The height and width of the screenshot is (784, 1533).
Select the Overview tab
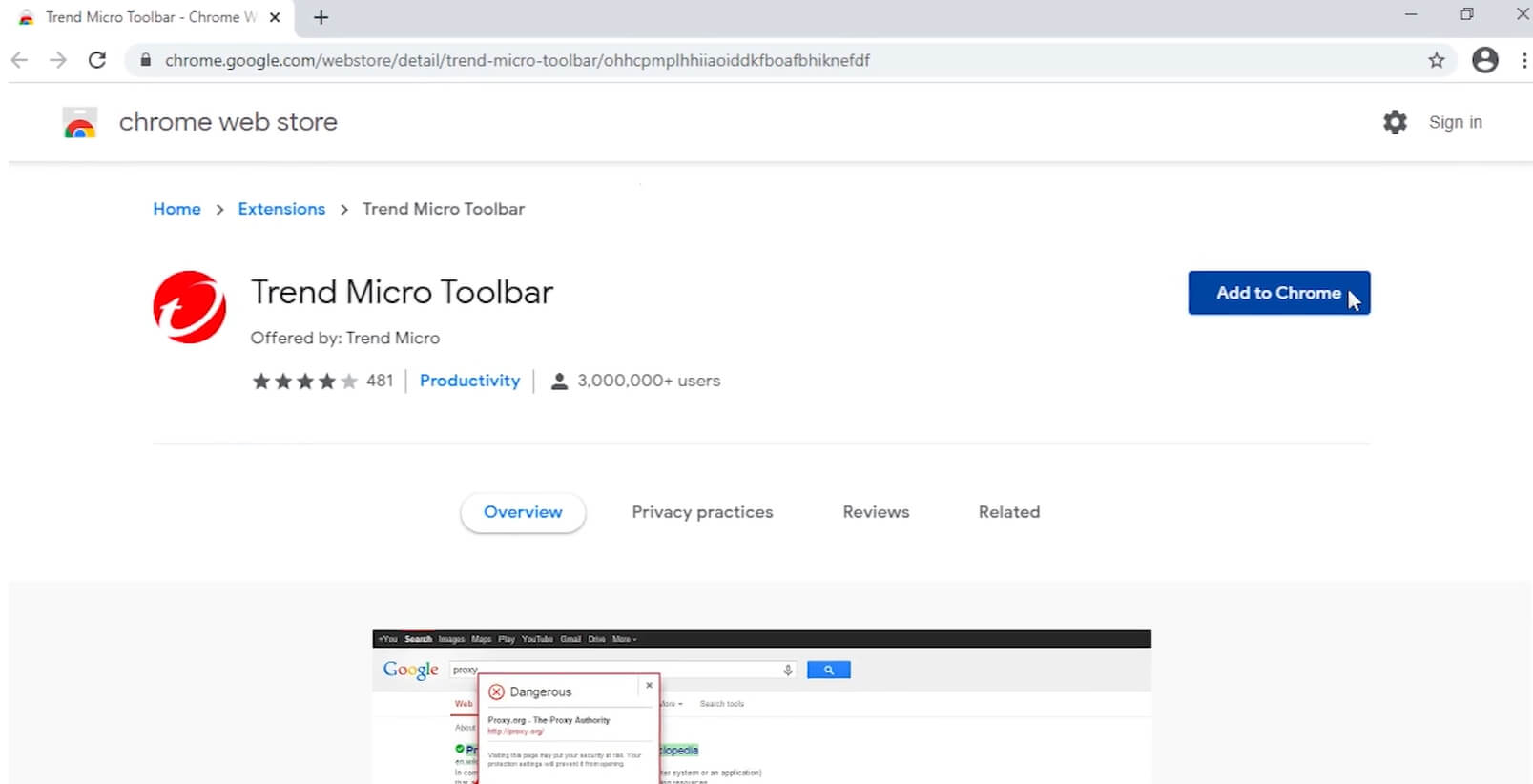click(x=523, y=512)
